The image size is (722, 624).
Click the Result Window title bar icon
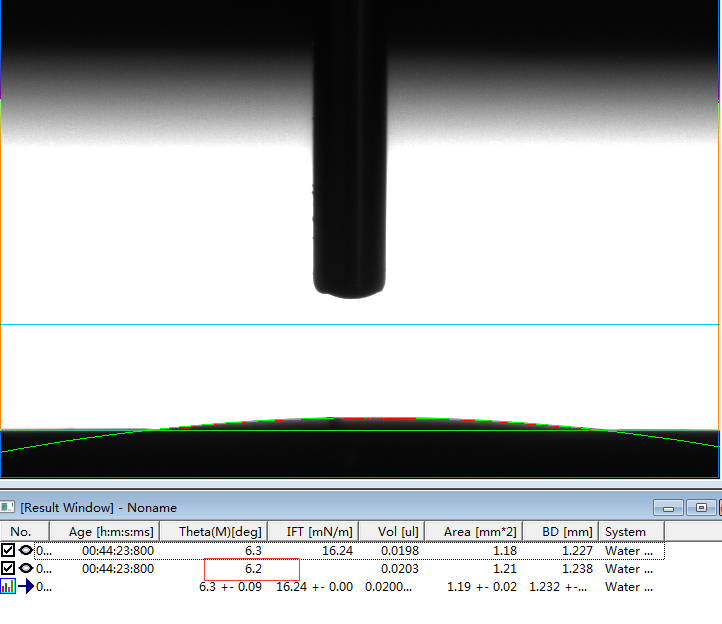click(9, 508)
